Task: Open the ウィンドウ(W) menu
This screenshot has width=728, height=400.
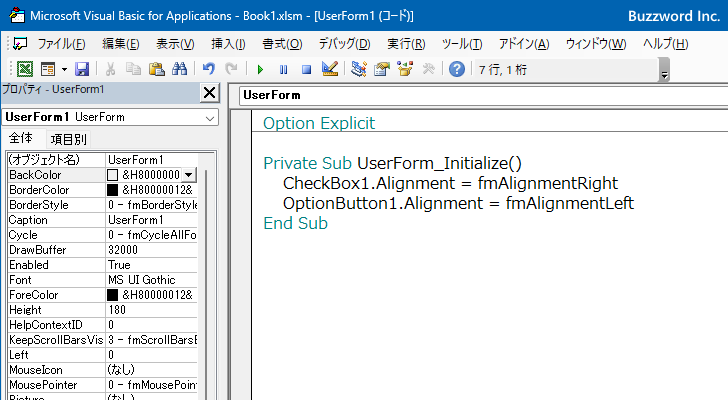Action: 596,44
